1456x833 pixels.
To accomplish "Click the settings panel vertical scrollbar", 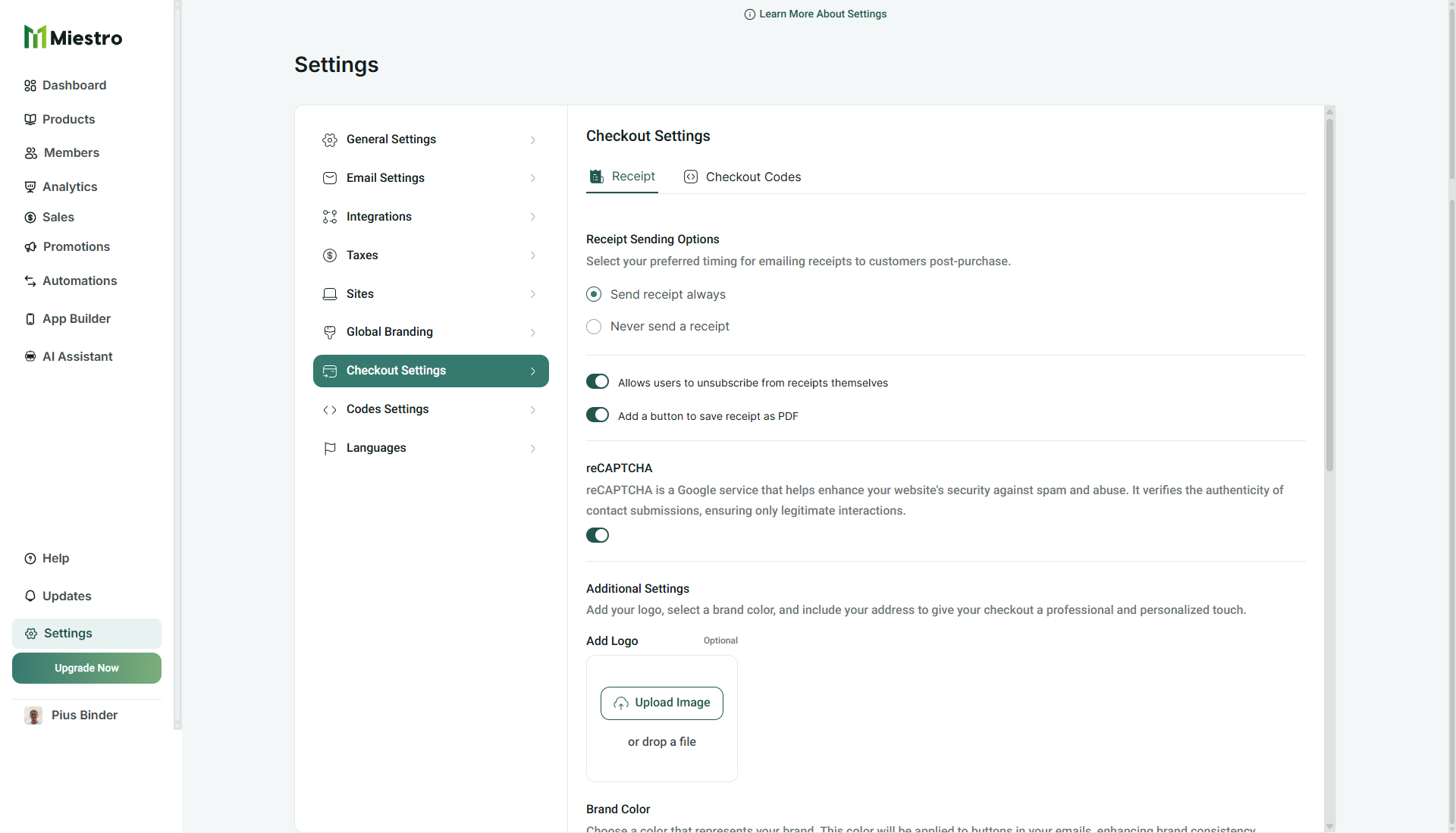I will 1329,296.
